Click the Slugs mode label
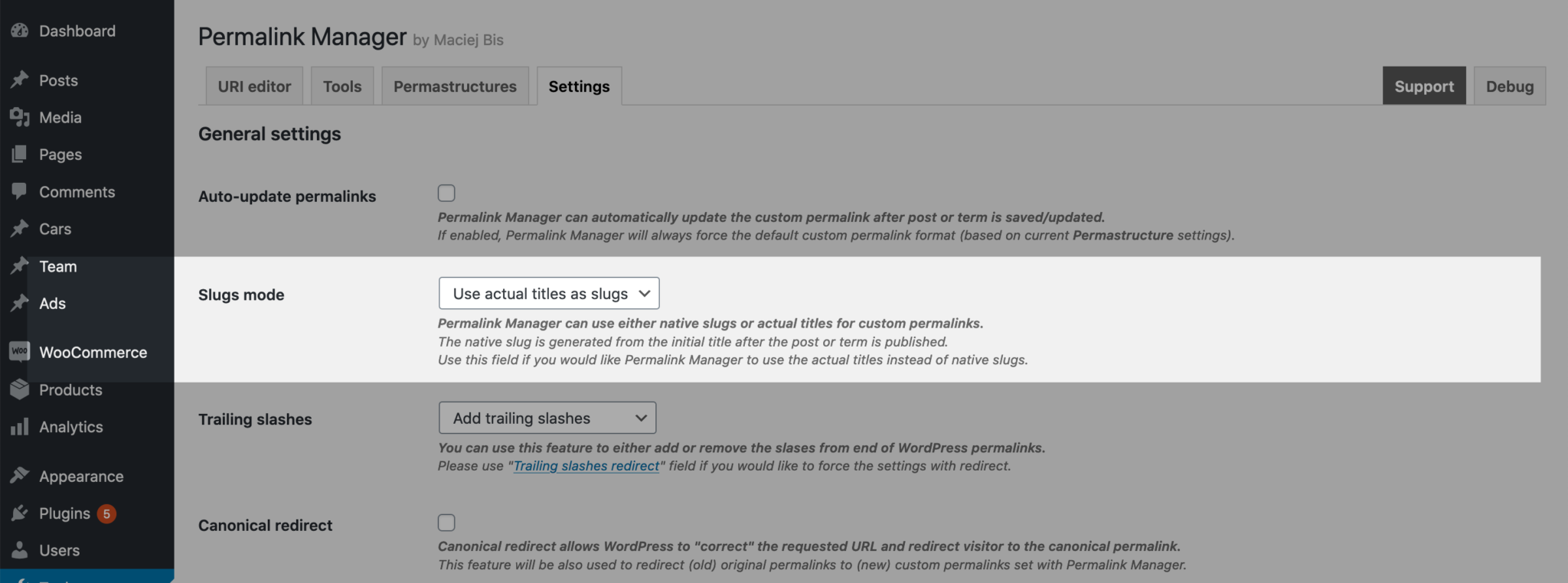The width and height of the screenshot is (1568, 583). pos(241,295)
